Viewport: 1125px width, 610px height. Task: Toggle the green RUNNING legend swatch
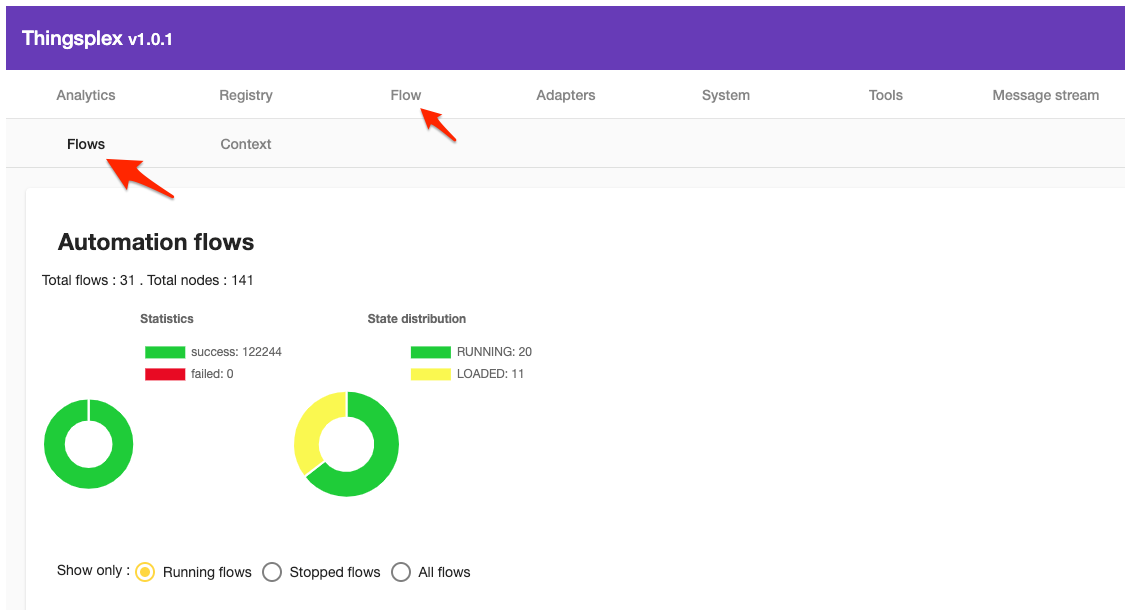[430, 352]
